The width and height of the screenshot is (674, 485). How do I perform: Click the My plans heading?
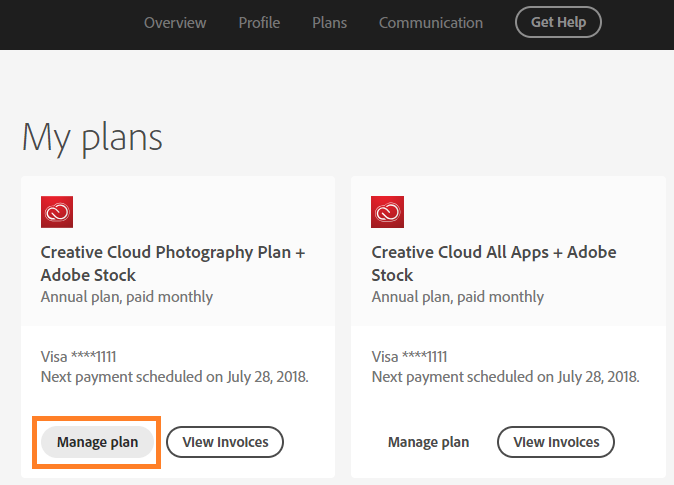(92, 136)
